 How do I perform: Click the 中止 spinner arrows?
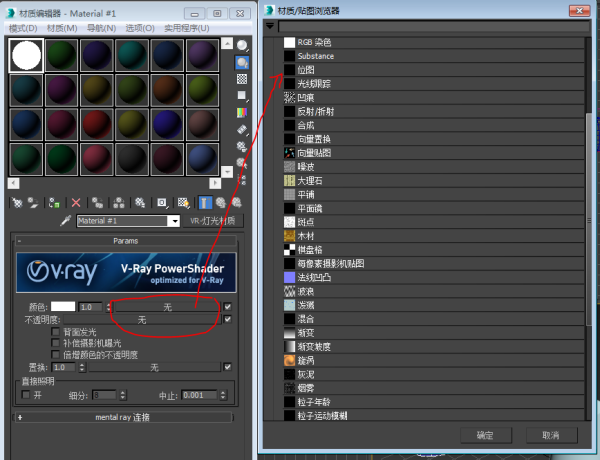click(x=223, y=395)
